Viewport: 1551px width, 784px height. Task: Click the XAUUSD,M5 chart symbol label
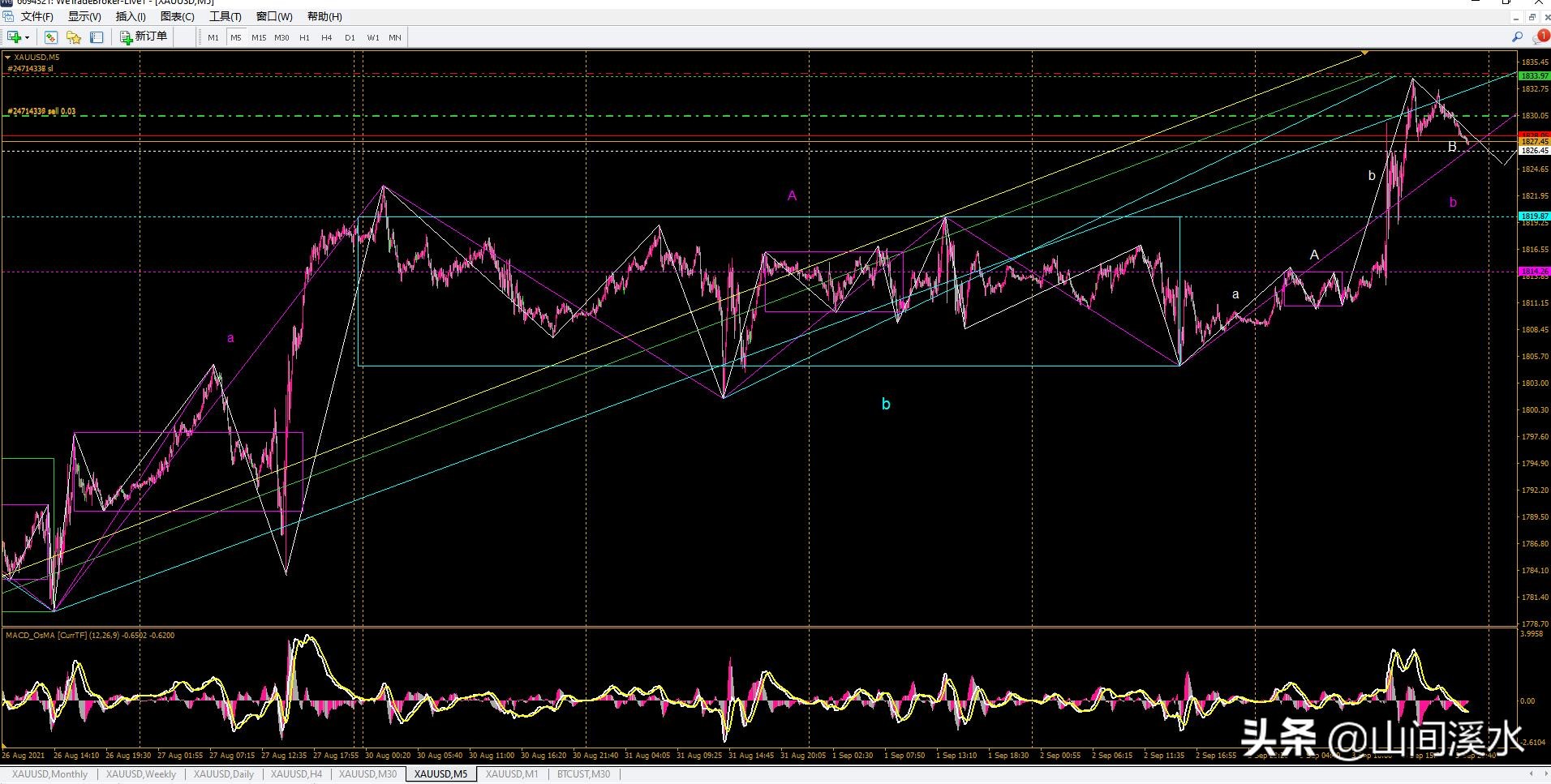37,57
